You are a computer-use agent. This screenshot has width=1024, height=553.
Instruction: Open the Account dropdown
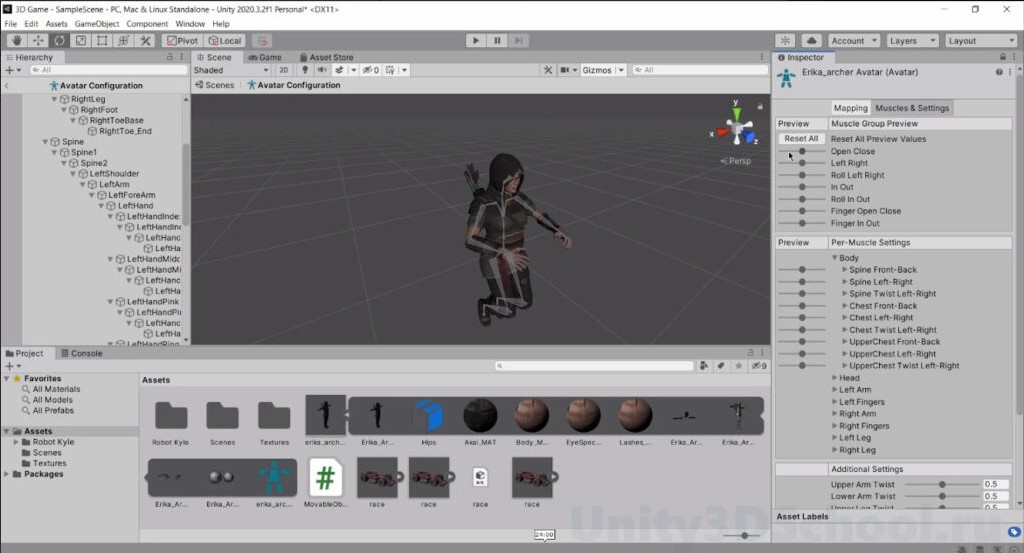tap(854, 40)
